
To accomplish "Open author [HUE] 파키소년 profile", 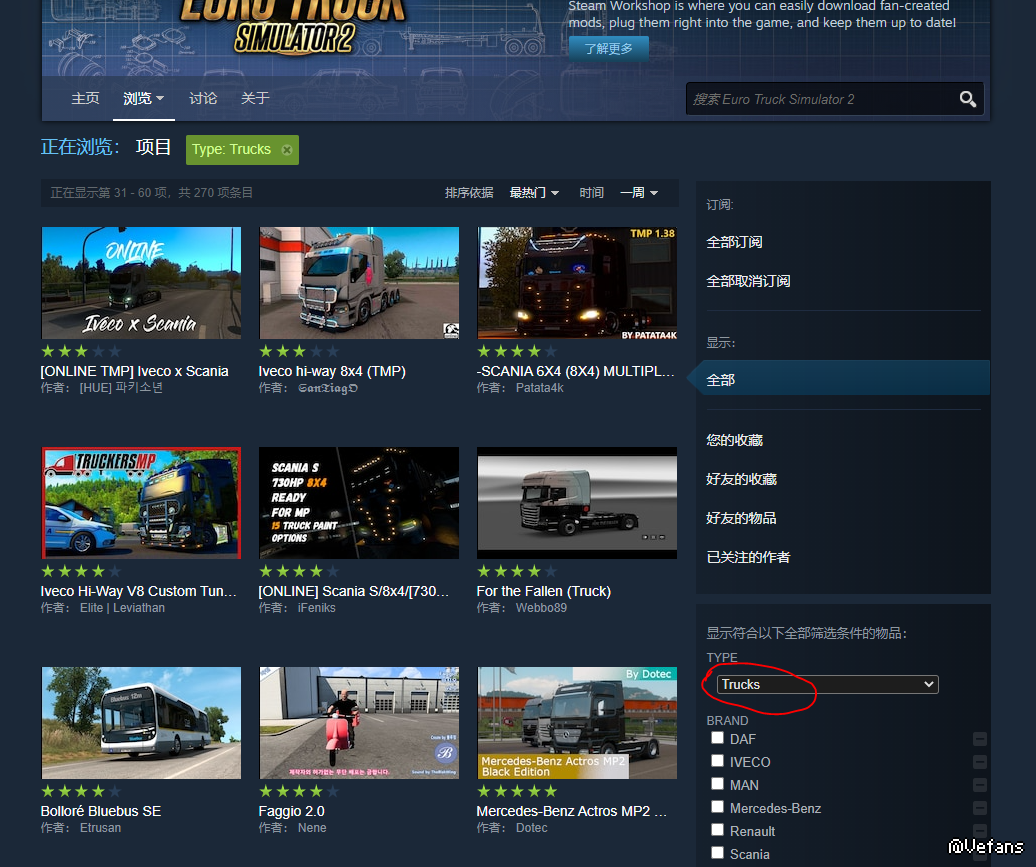I will click(122, 388).
